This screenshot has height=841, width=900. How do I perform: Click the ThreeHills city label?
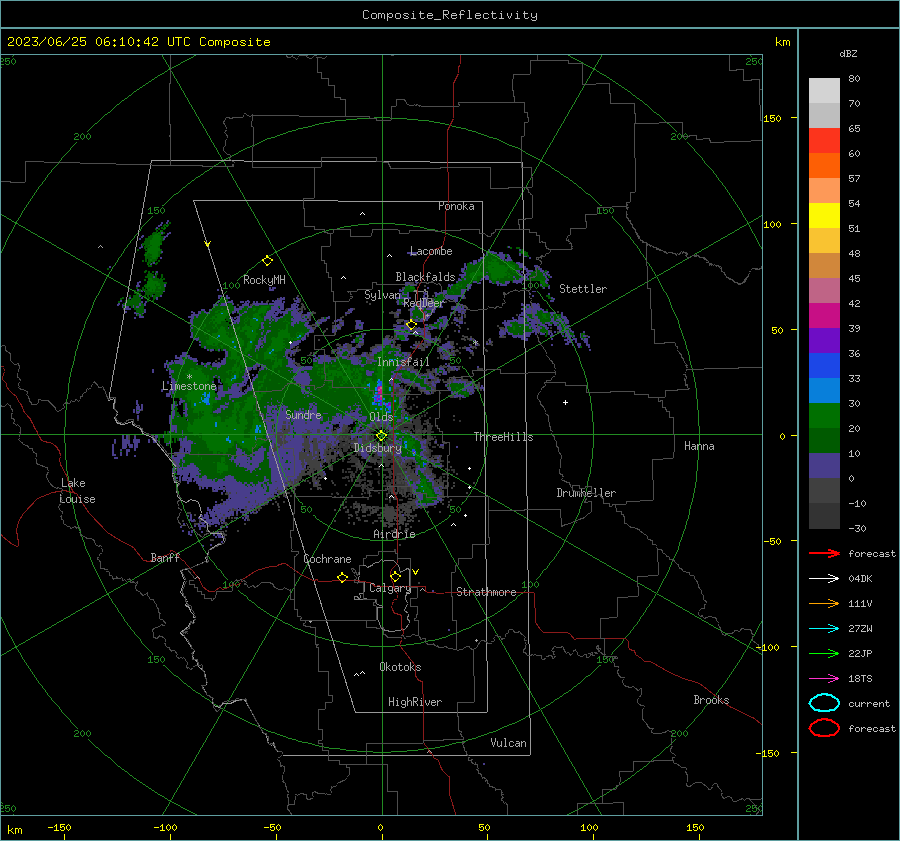[503, 437]
